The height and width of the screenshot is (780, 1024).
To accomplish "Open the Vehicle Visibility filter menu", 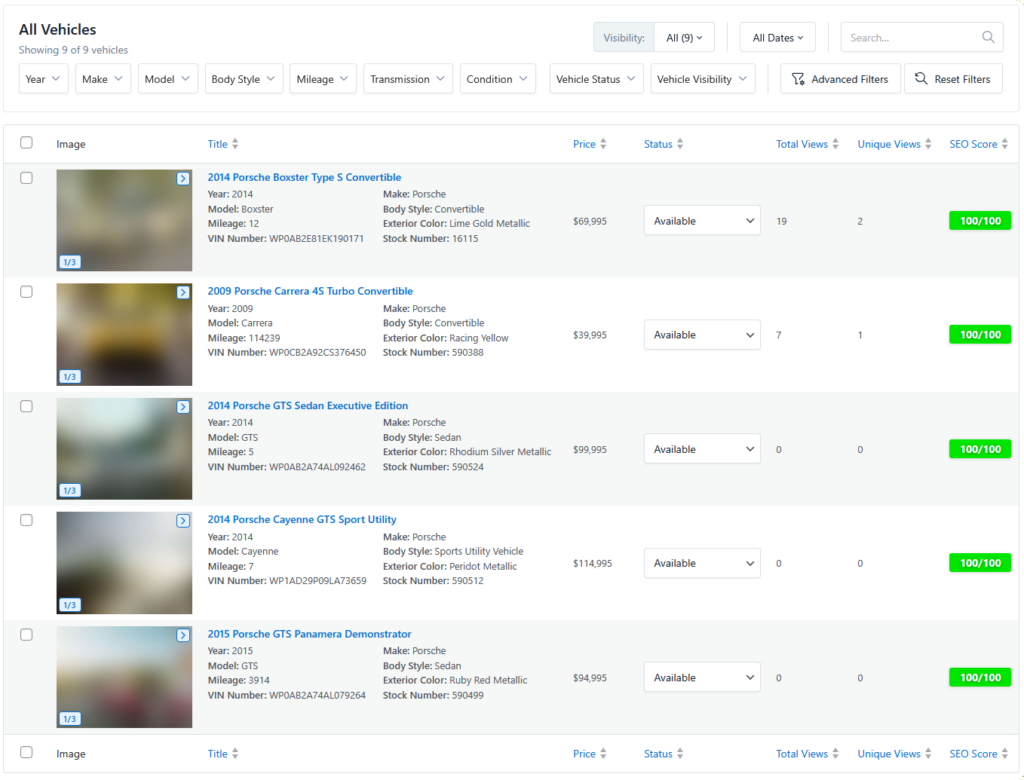I will pyautogui.click(x=702, y=78).
